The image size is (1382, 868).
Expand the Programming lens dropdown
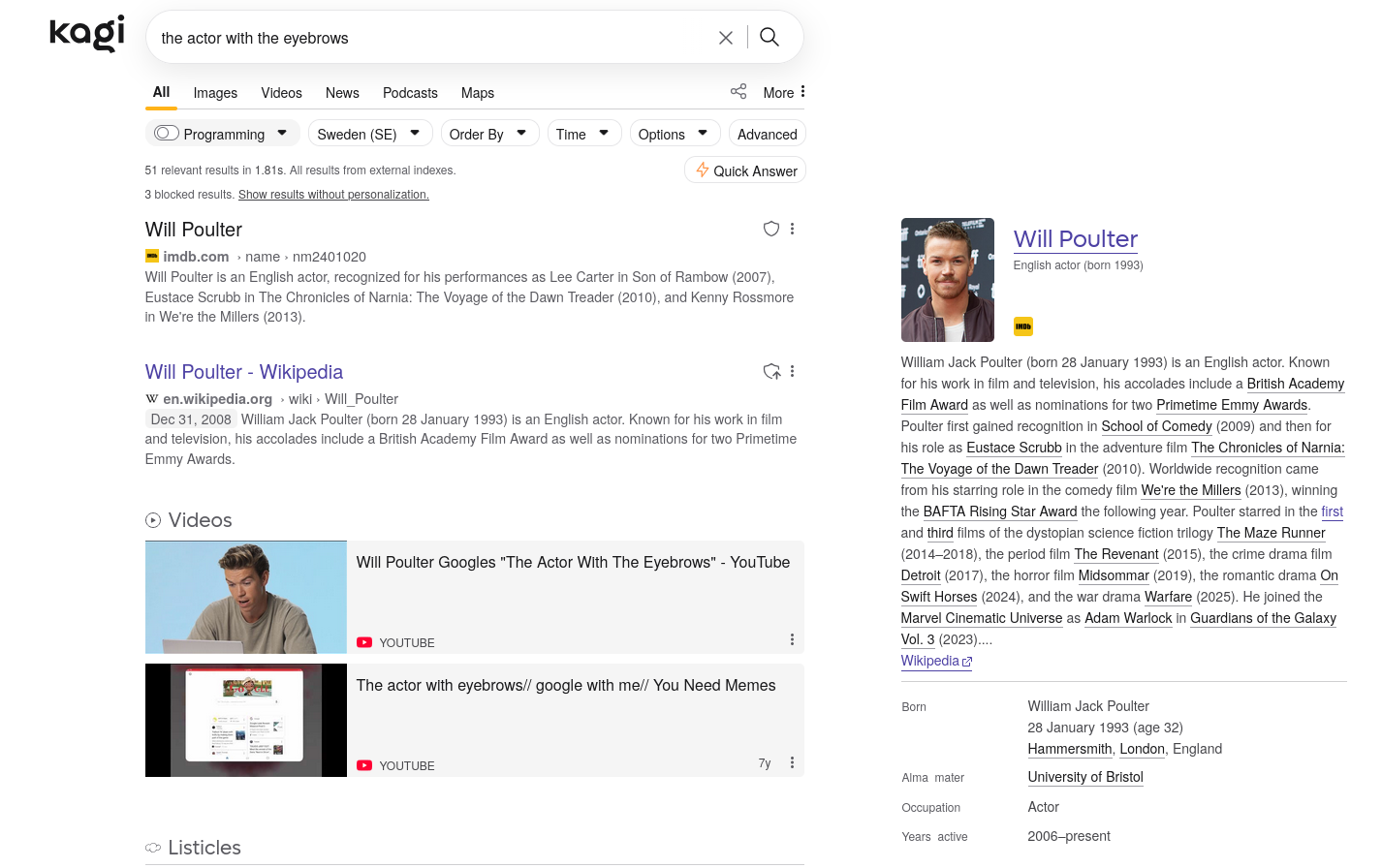click(x=282, y=133)
